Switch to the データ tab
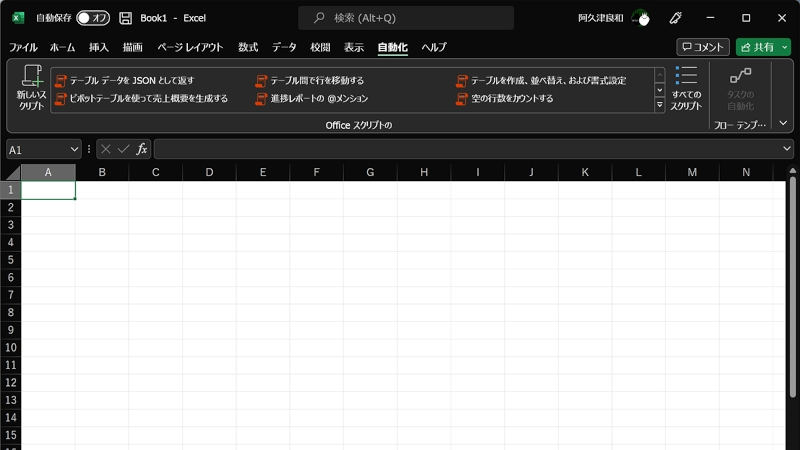 coord(284,47)
